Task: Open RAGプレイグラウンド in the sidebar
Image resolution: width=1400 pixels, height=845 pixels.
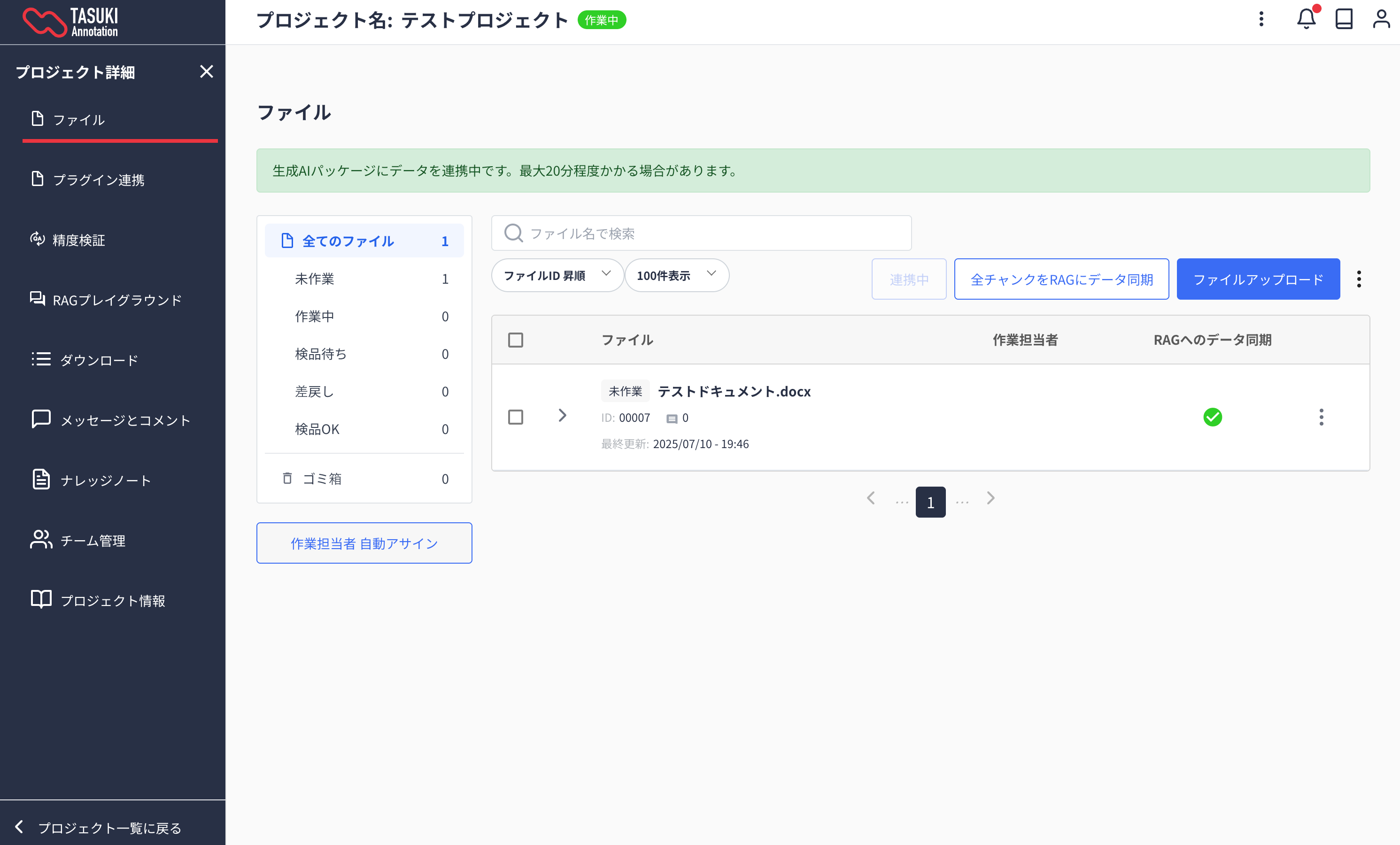Action: click(116, 300)
